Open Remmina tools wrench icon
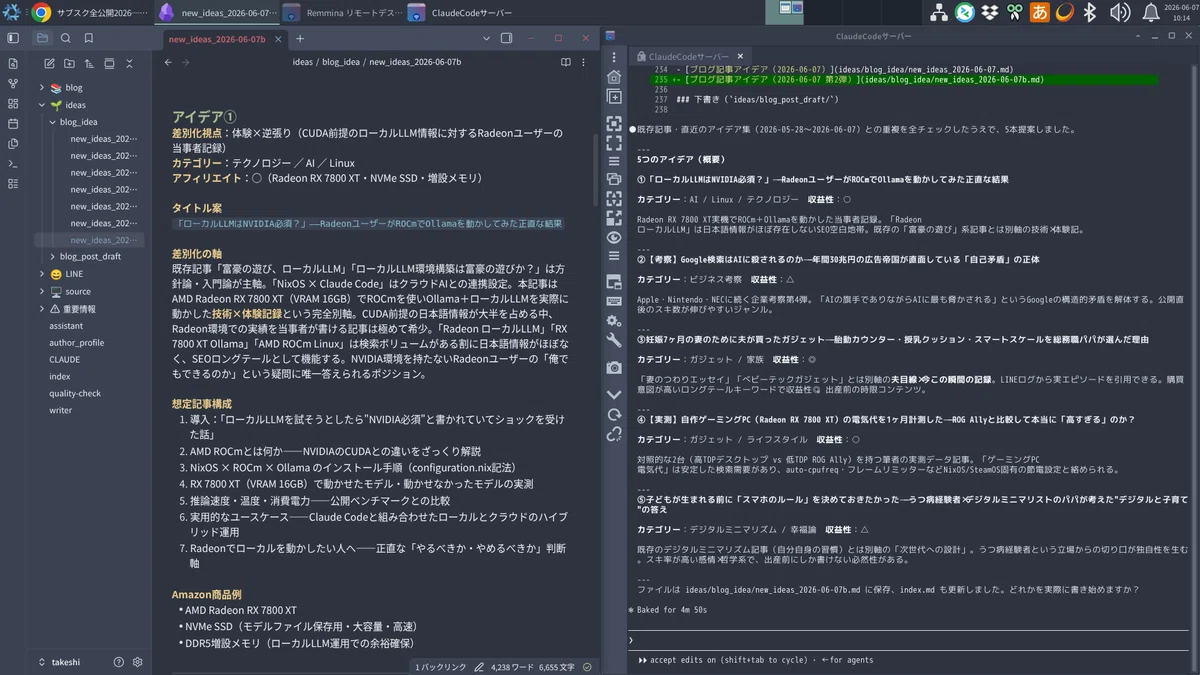Screen dimensions: 1200x675 click(614, 340)
